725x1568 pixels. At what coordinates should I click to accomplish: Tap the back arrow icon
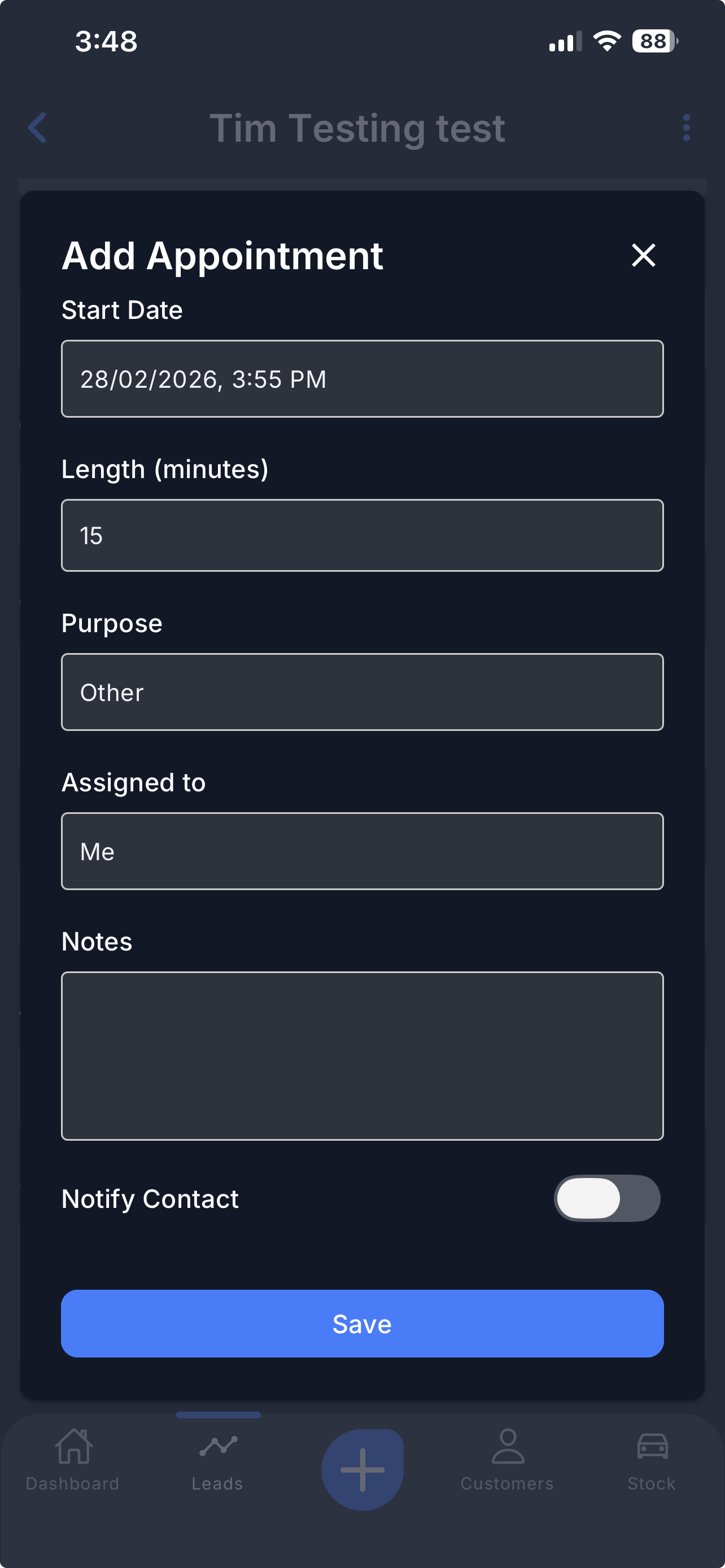(38, 128)
